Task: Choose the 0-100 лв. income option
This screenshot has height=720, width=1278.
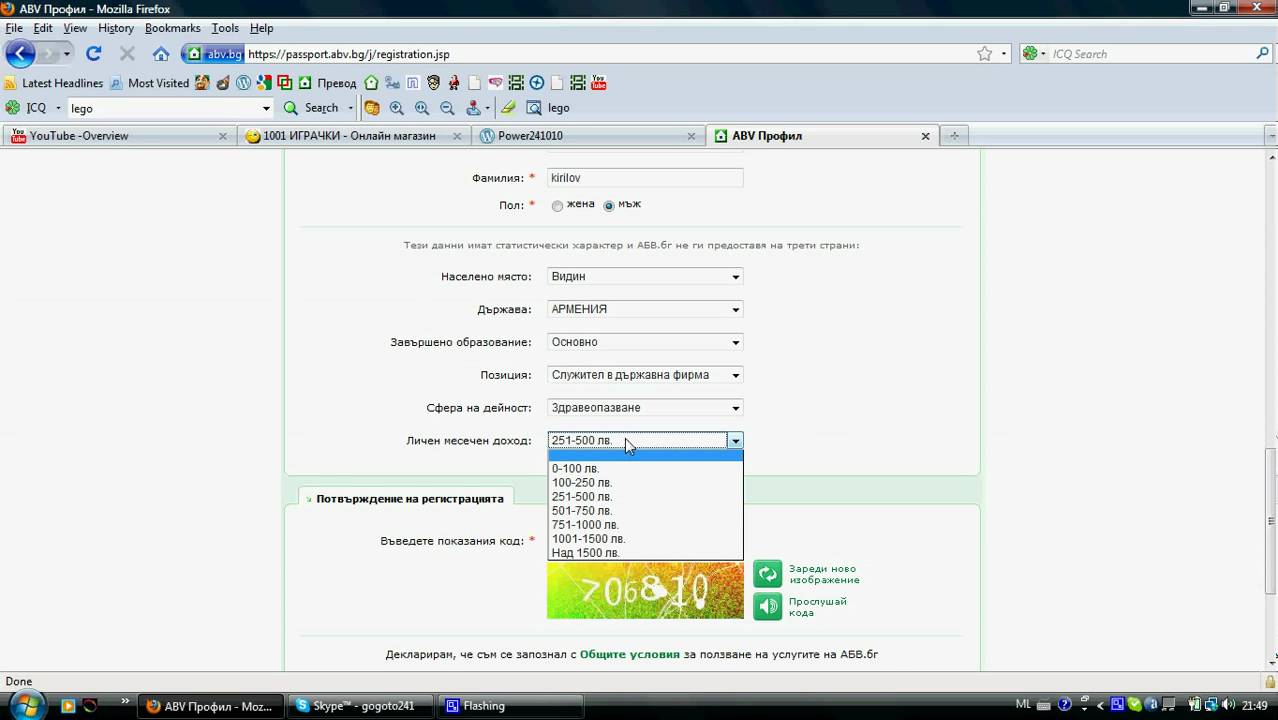Action: coord(645,469)
